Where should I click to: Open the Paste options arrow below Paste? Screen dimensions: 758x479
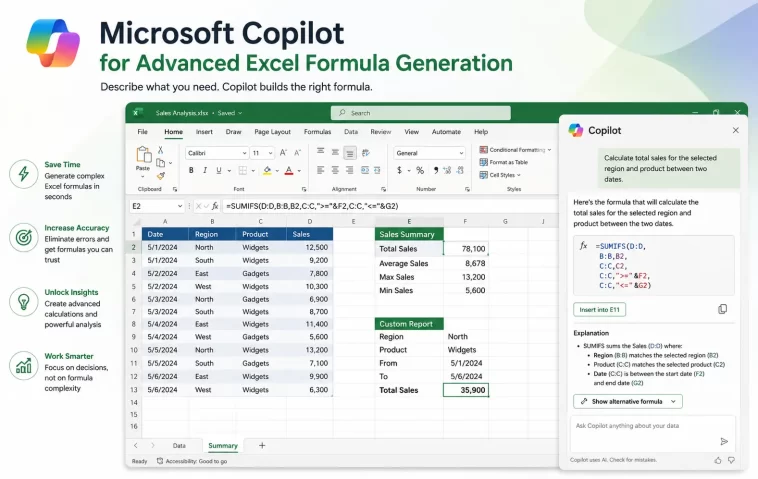coord(143,176)
